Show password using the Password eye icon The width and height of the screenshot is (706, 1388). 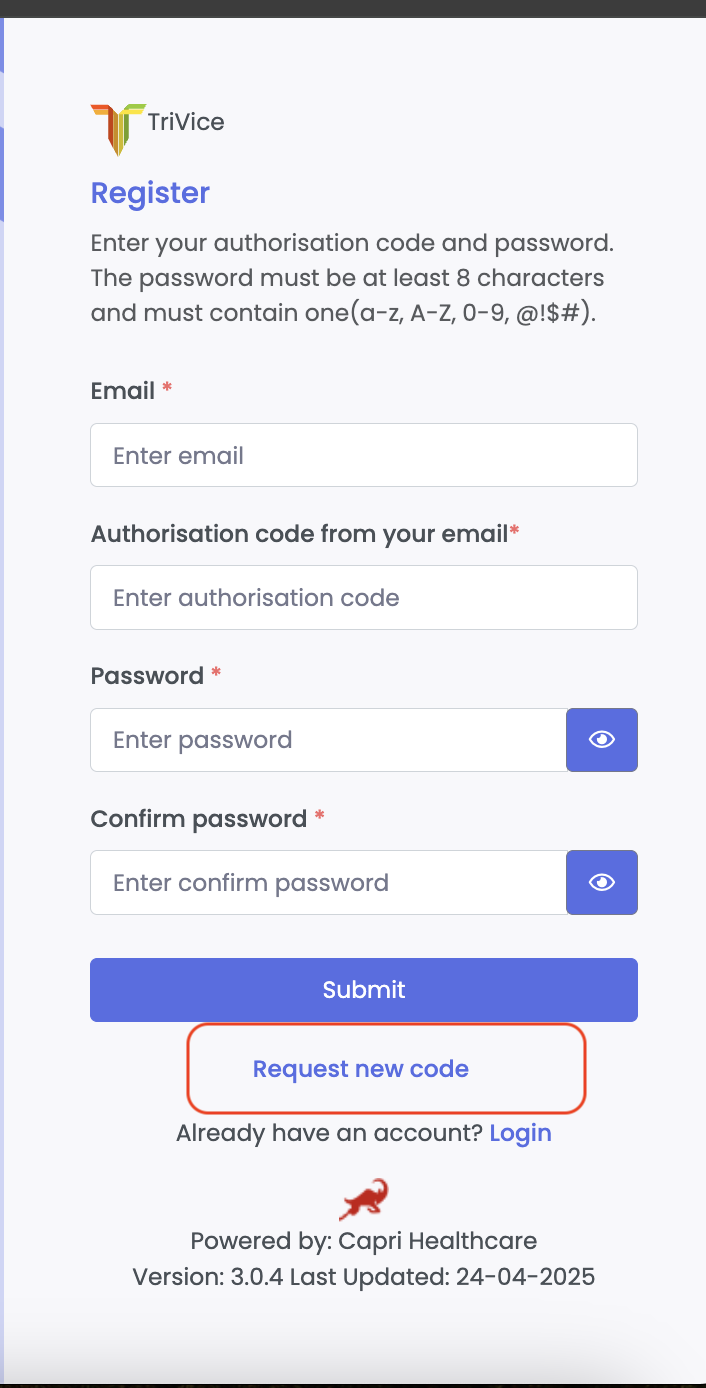[602, 740]
